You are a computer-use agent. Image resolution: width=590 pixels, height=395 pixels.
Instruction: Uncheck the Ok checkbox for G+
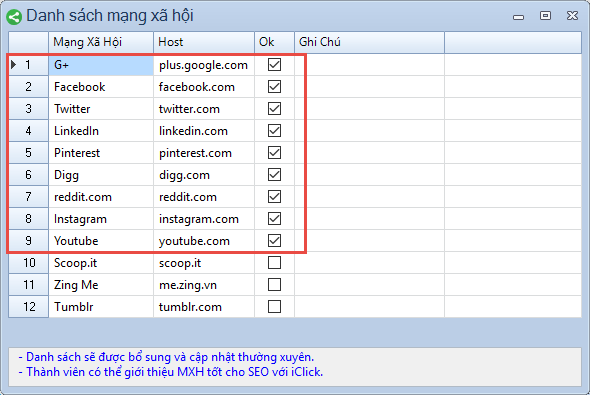coord(274,65)
